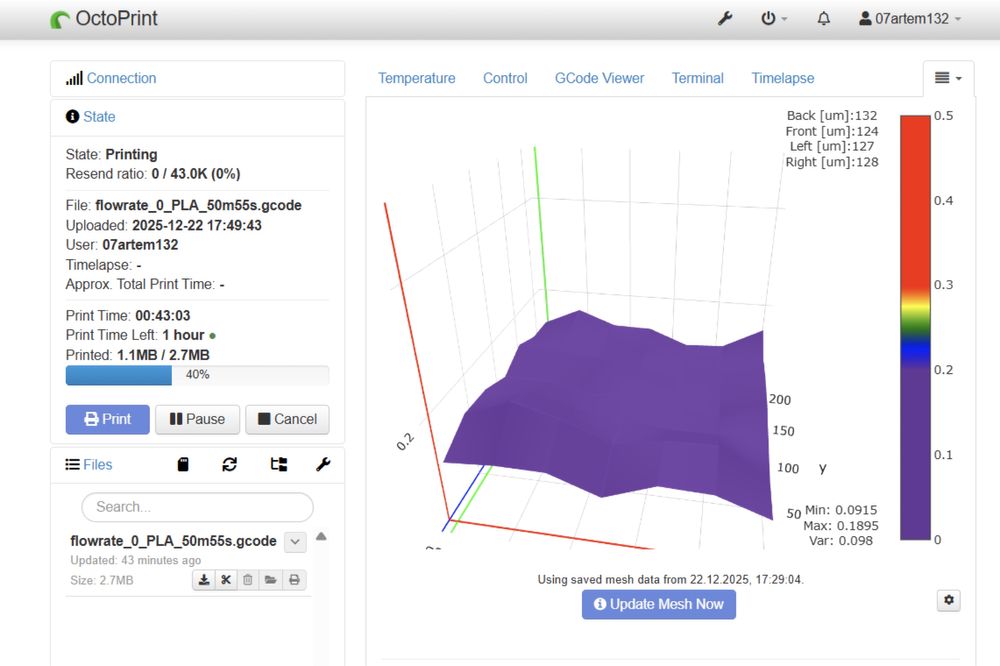
Task: Click the printer icon for the gcode file
Action: pyautogui.click(x=294, y=580)
